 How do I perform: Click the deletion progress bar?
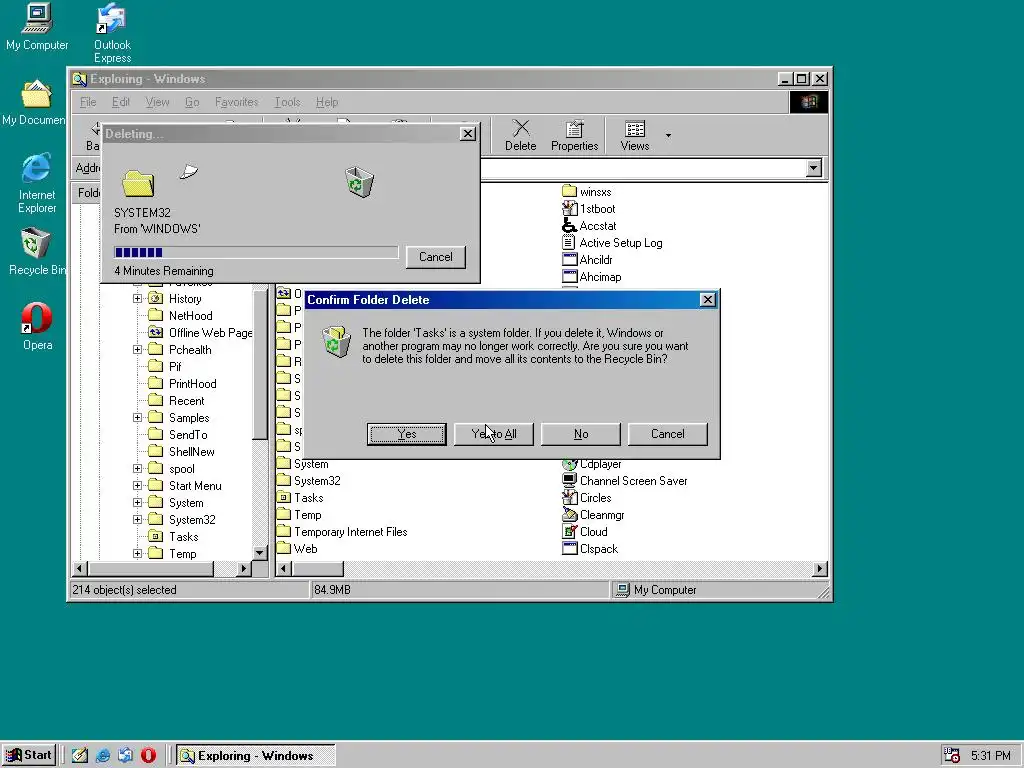(x=256, y=253)
